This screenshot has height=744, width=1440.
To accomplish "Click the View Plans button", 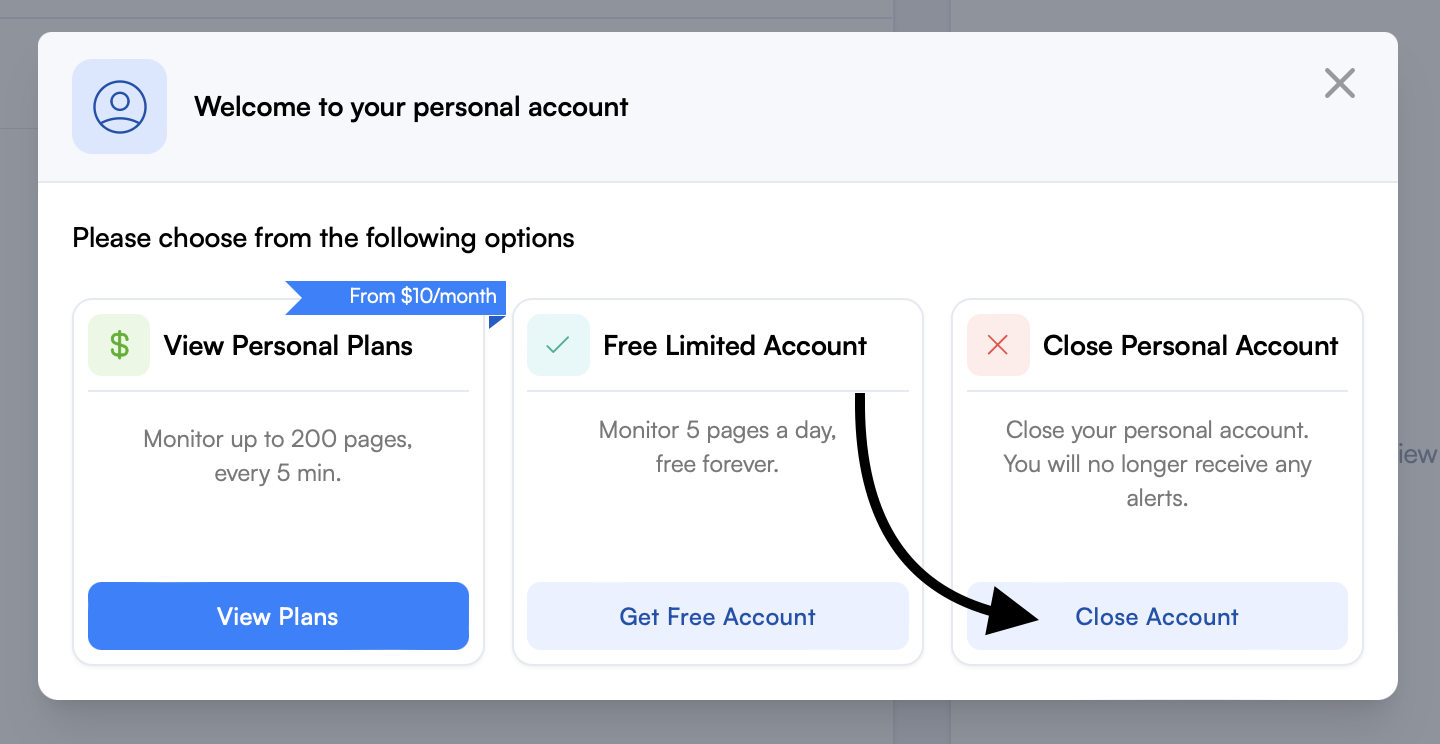I will [x=278, y=616].
